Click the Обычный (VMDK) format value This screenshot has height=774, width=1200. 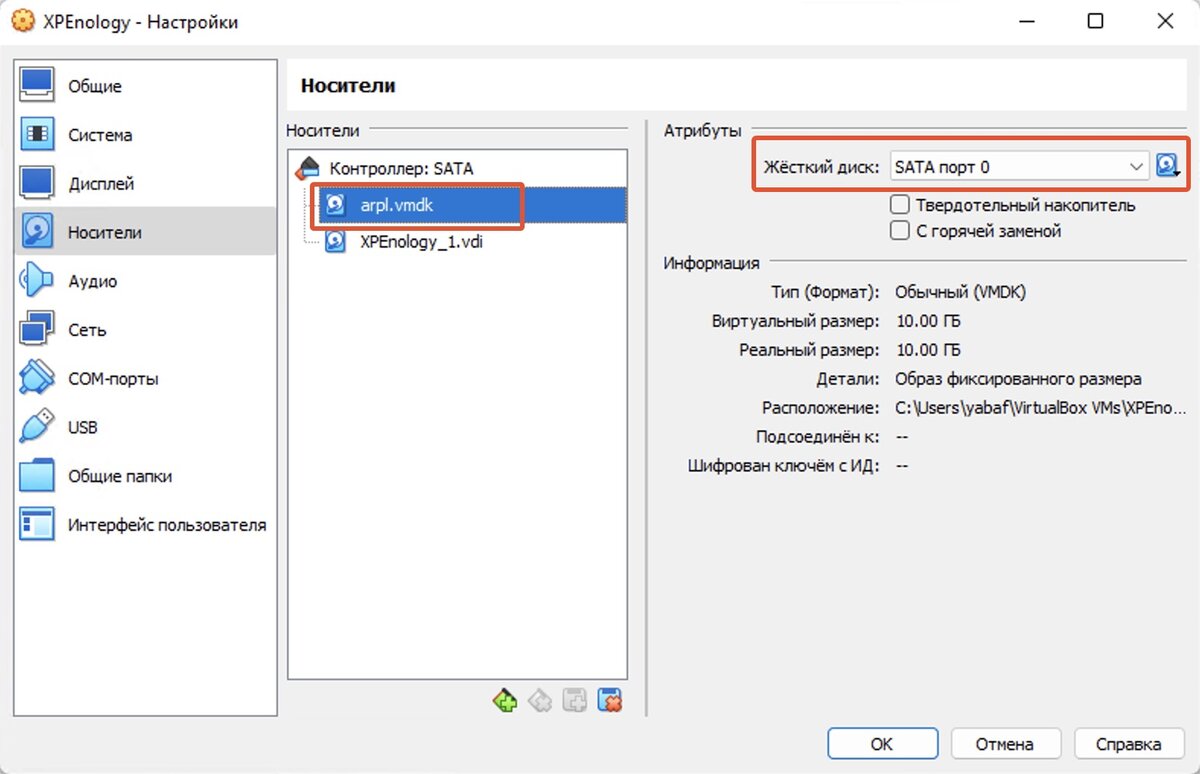click(960, 293)
